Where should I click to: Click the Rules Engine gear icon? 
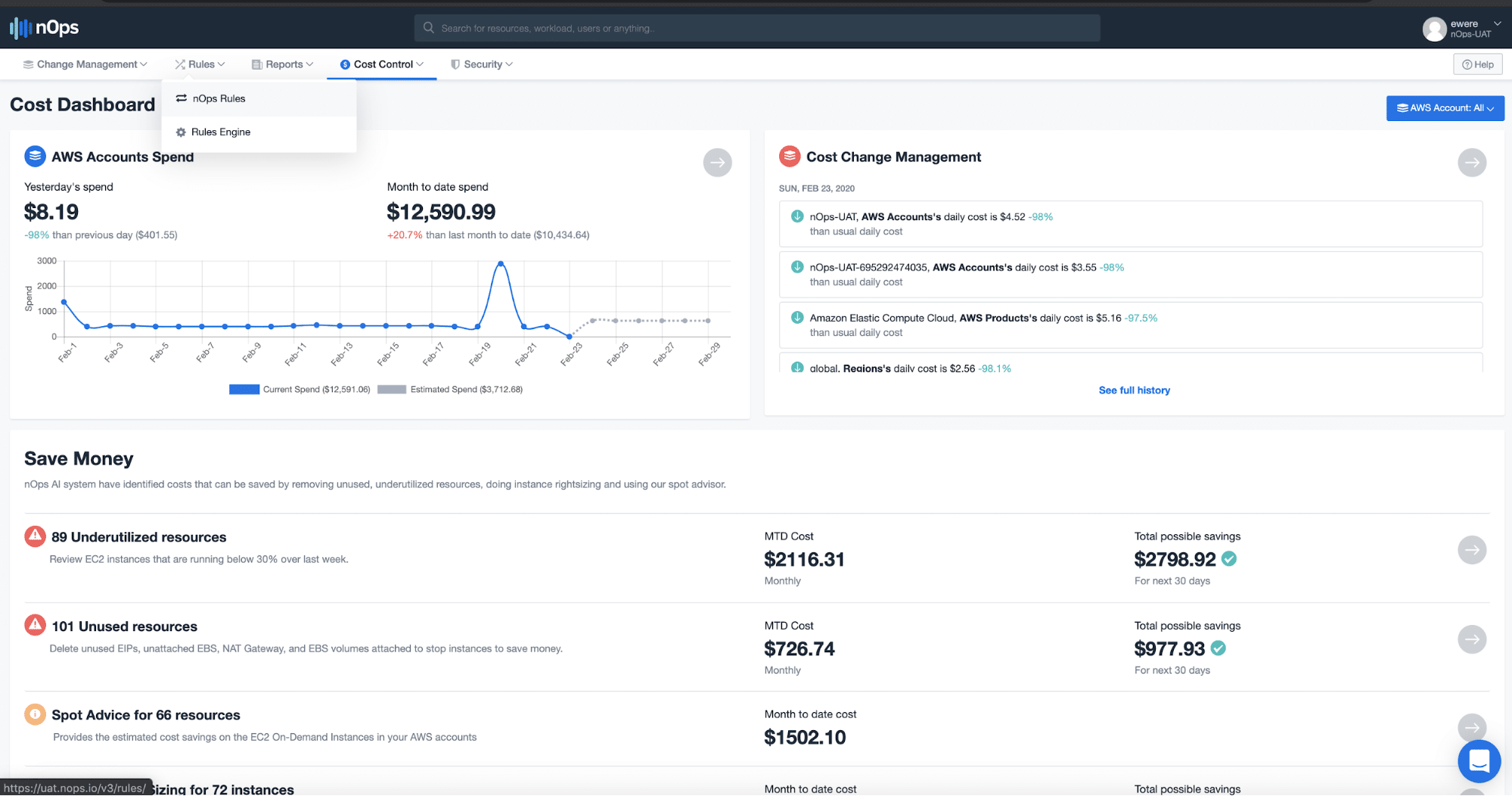coord(181,132)
